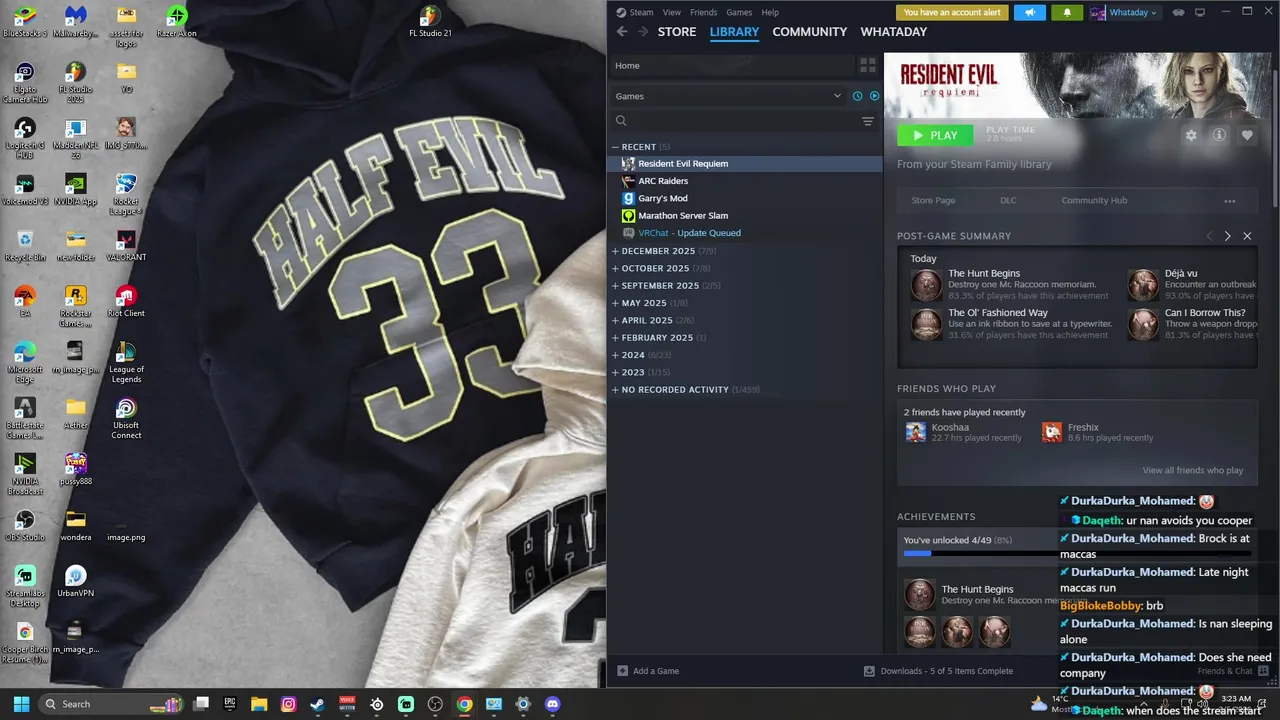Viewport: 1280px width, 720px height.
Task: Open the WHATADAY profile tab
Action: 894,32
